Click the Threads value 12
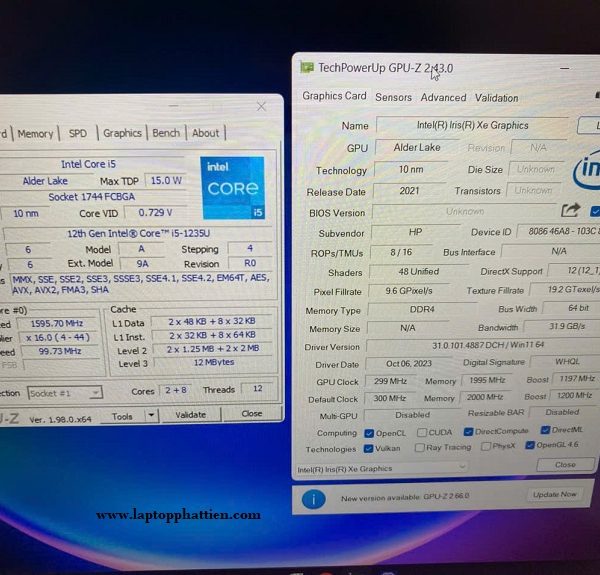Viewport: 600px width, 575px height. (258, 389)
